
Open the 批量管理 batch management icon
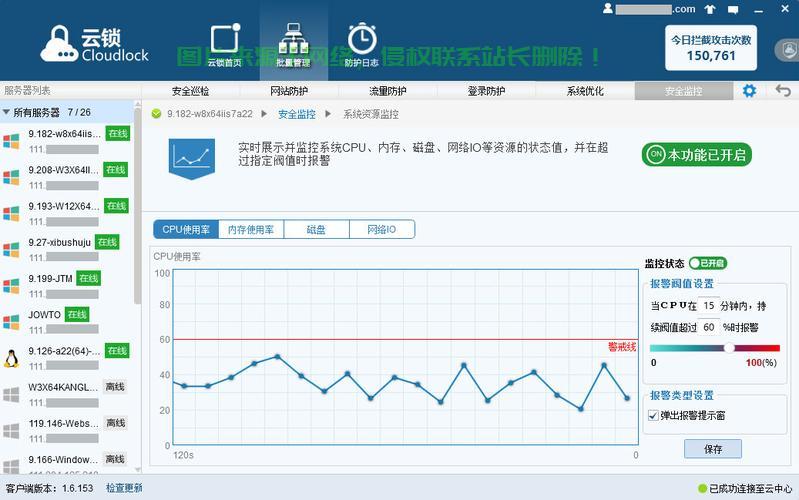293,45
